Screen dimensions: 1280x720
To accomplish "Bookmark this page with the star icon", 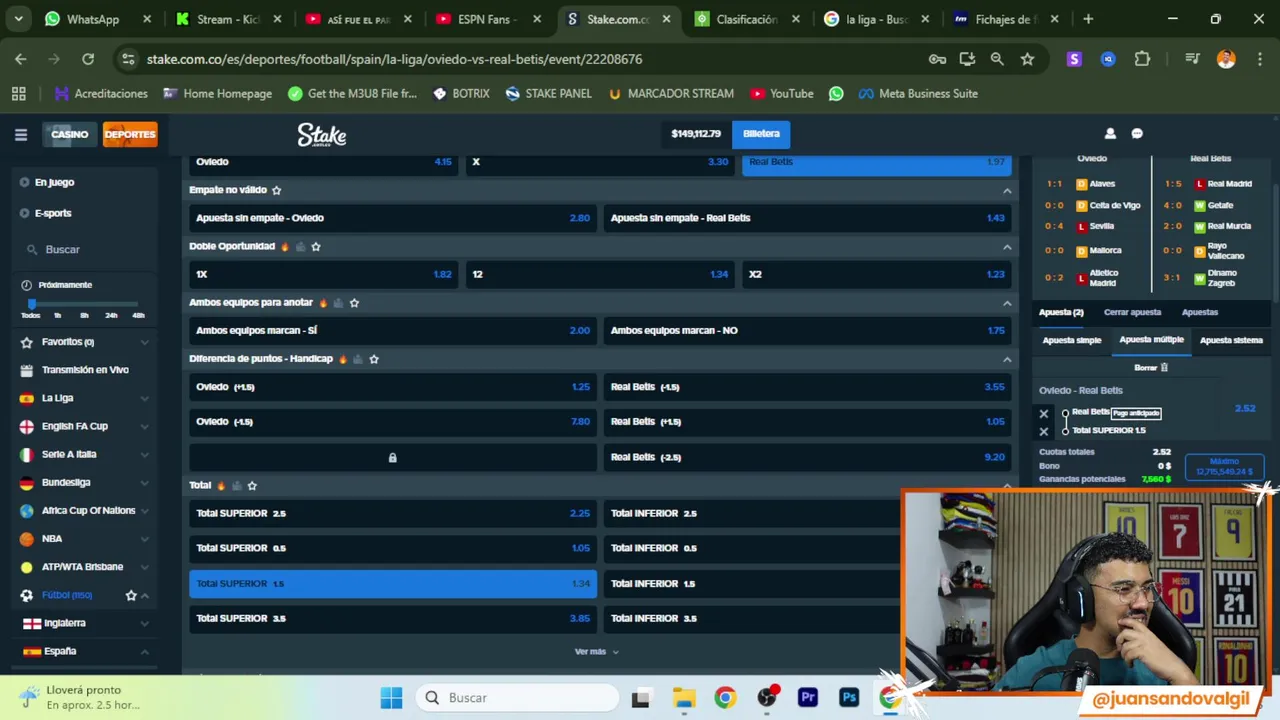I will (1027, 59).
